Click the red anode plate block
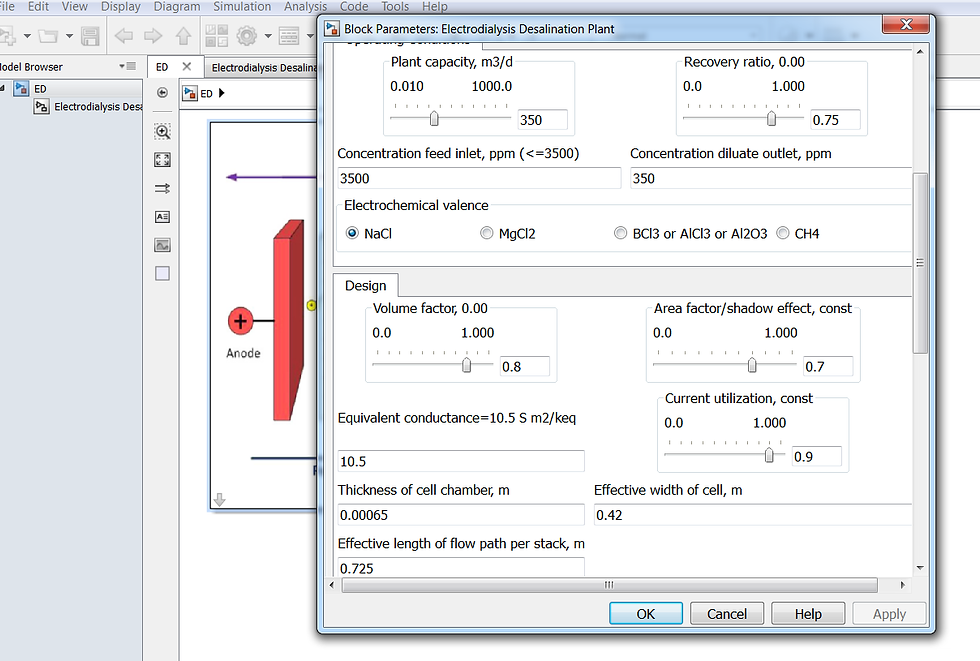The image size is (980, 661). [288, 320]
